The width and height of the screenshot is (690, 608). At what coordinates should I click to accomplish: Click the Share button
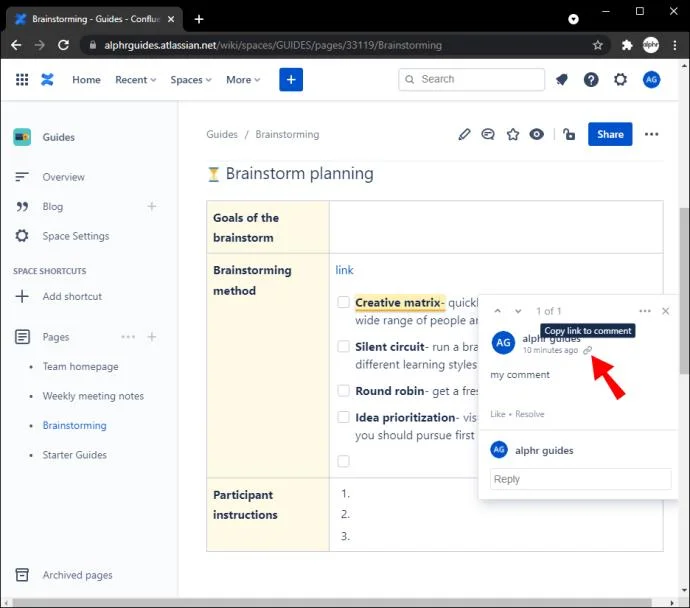610,134
